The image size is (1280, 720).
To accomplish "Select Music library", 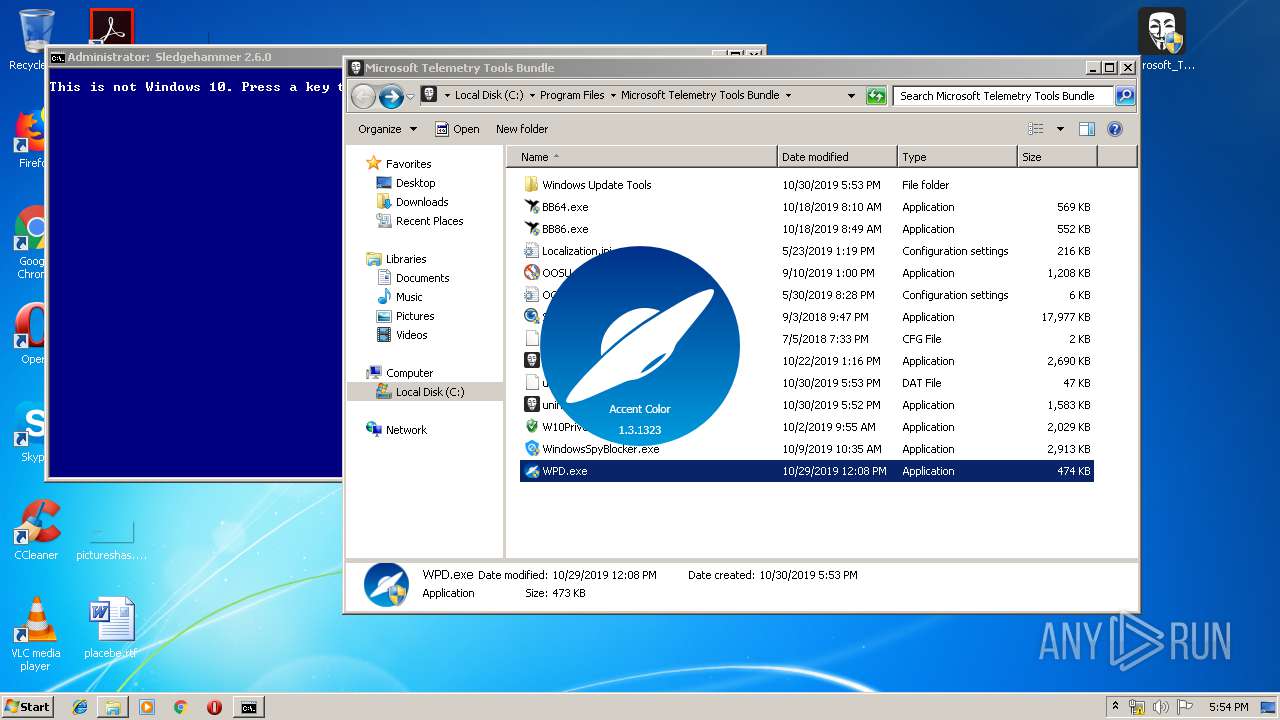I will tap(400, 297).
